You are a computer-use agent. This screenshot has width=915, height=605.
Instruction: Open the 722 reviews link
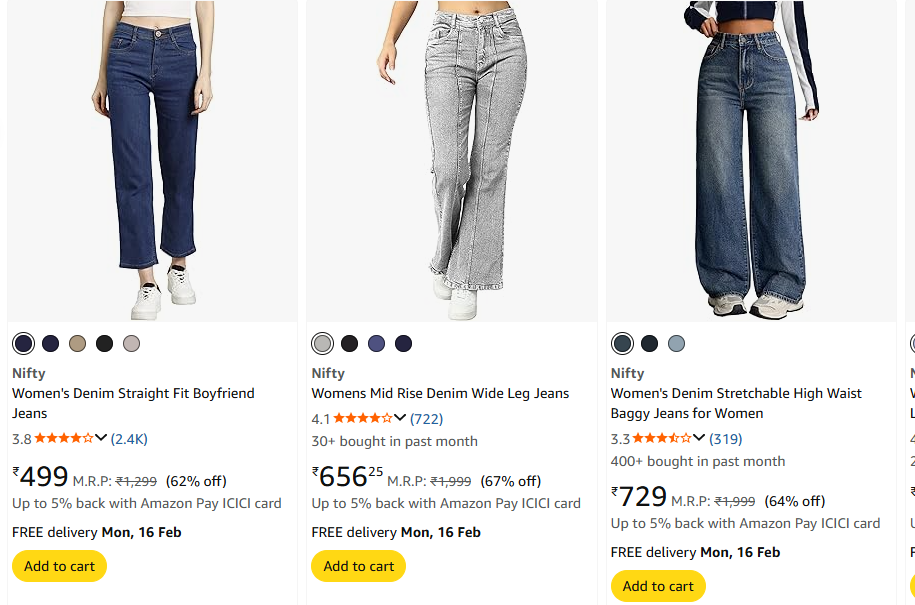click(426, 418)
